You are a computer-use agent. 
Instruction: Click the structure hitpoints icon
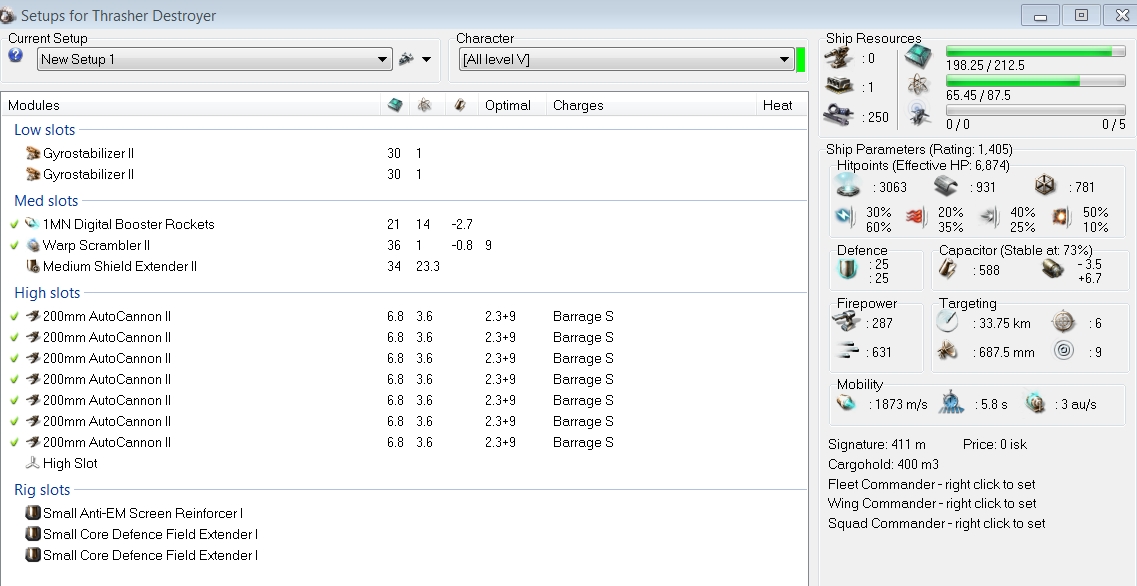tap(1045, 186)
